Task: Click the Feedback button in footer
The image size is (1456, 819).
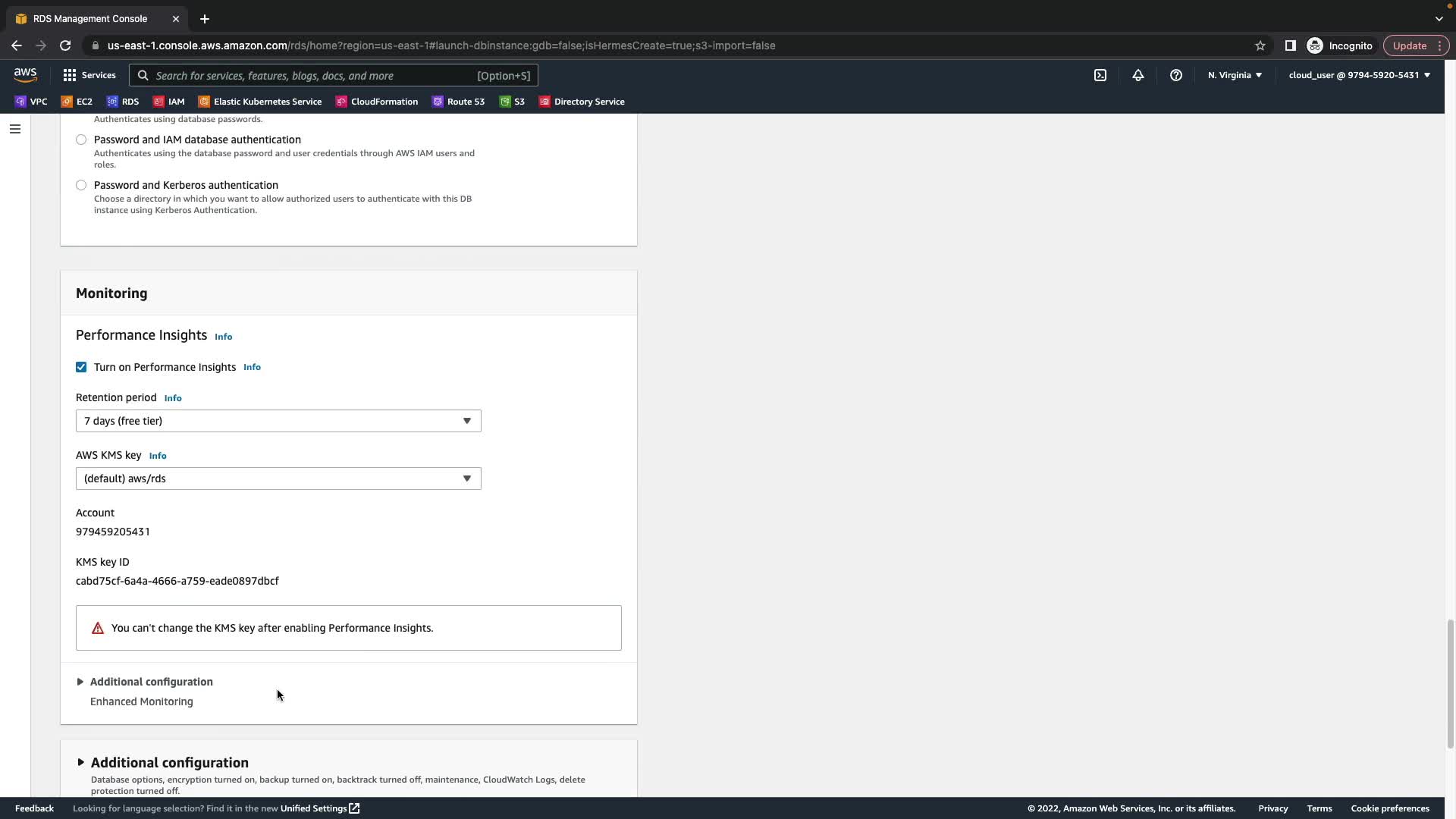Action: click(x=34, y=808)
